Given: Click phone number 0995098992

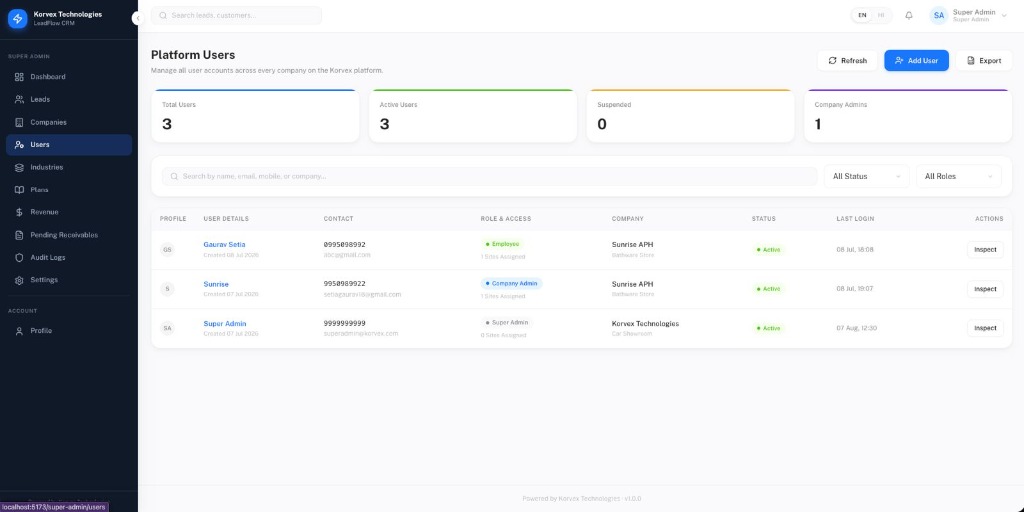Looking at the screenshot, I should (x=344, y=244).
